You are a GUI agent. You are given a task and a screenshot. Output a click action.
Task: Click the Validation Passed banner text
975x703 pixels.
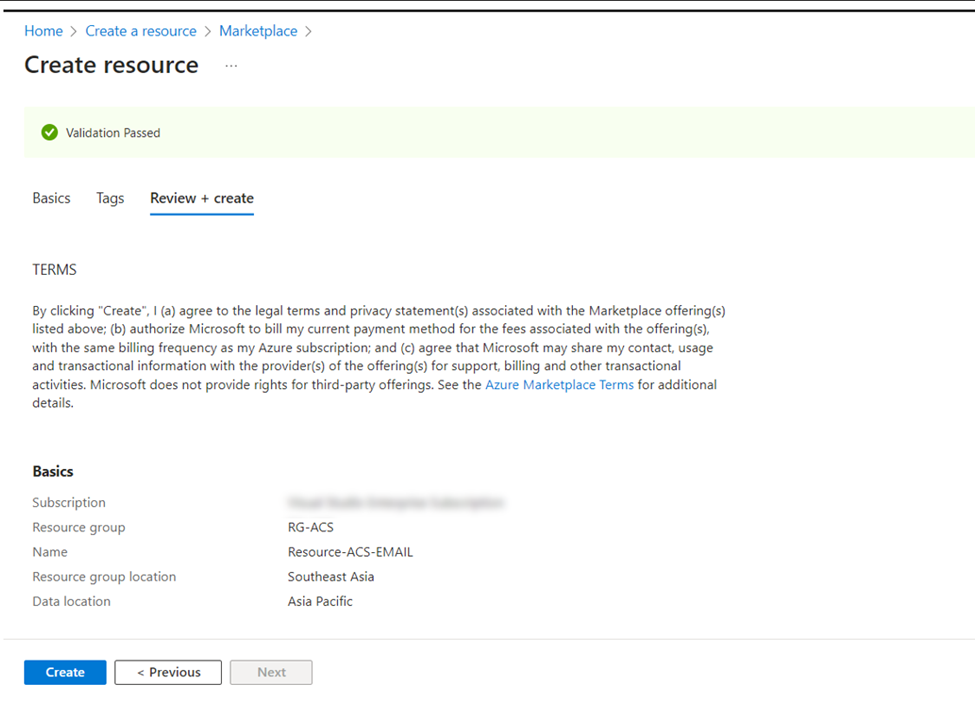pyautogui.click(x=113, y=133)
